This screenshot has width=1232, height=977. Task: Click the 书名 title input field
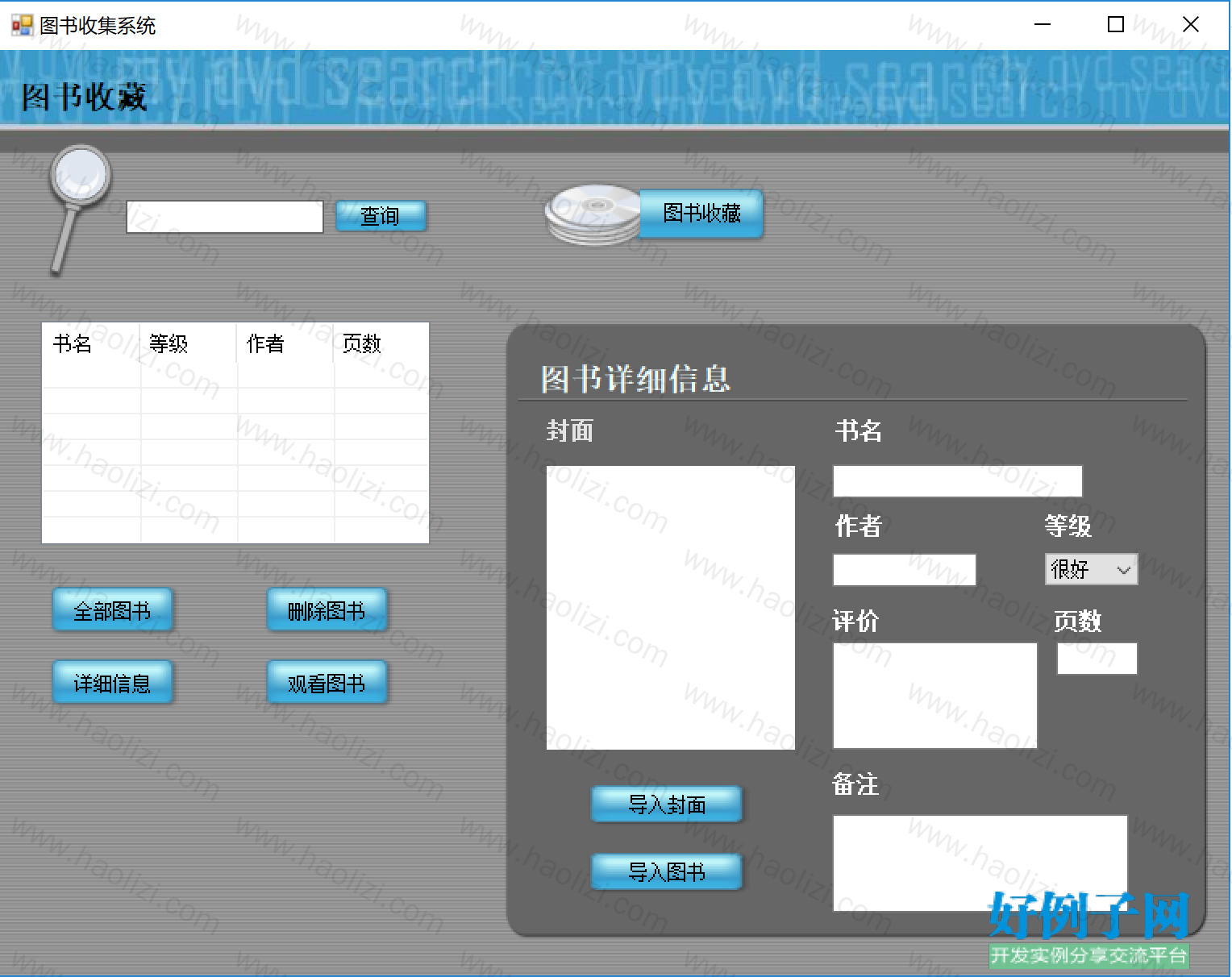957,481
